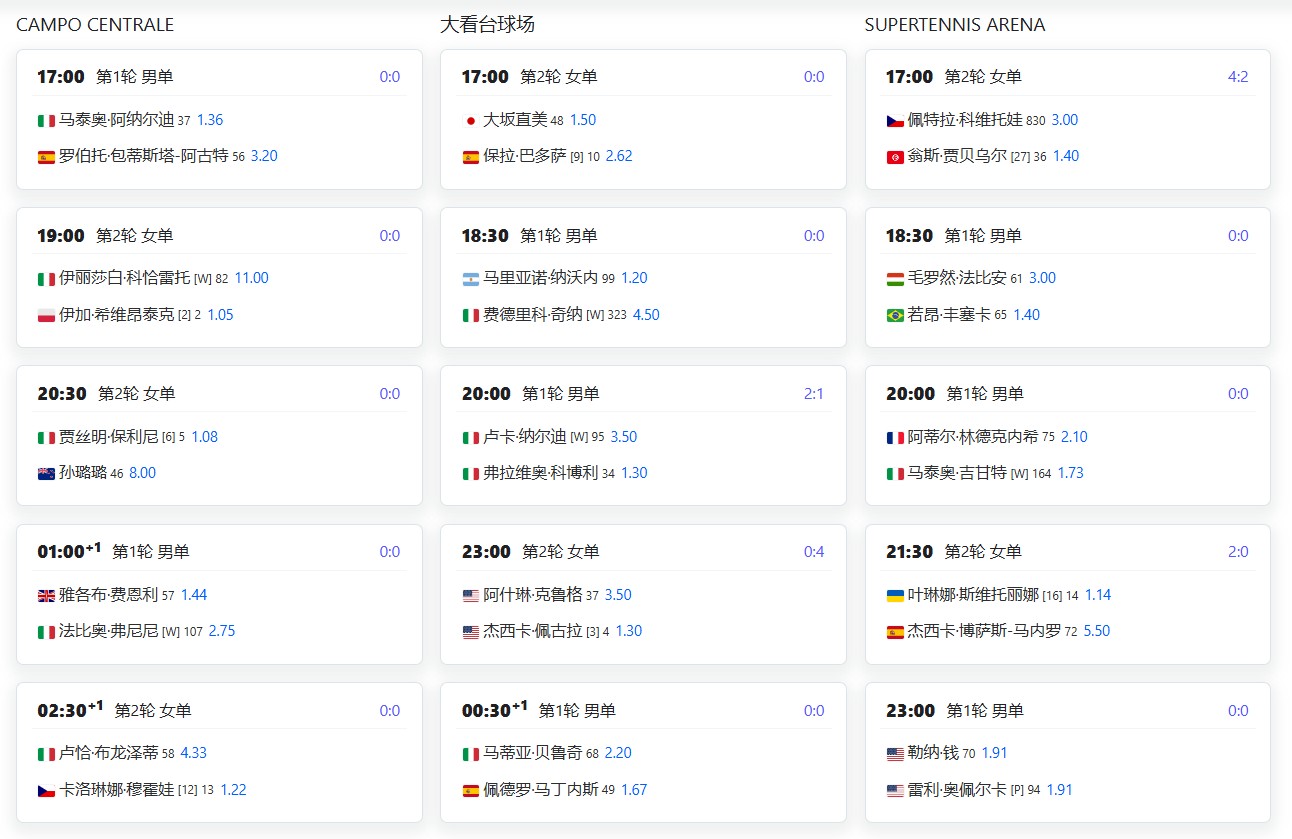Open player 贾丝明·保利尼's name link
Viewport: 1292px width, 839px height.
tap(109, 437)
